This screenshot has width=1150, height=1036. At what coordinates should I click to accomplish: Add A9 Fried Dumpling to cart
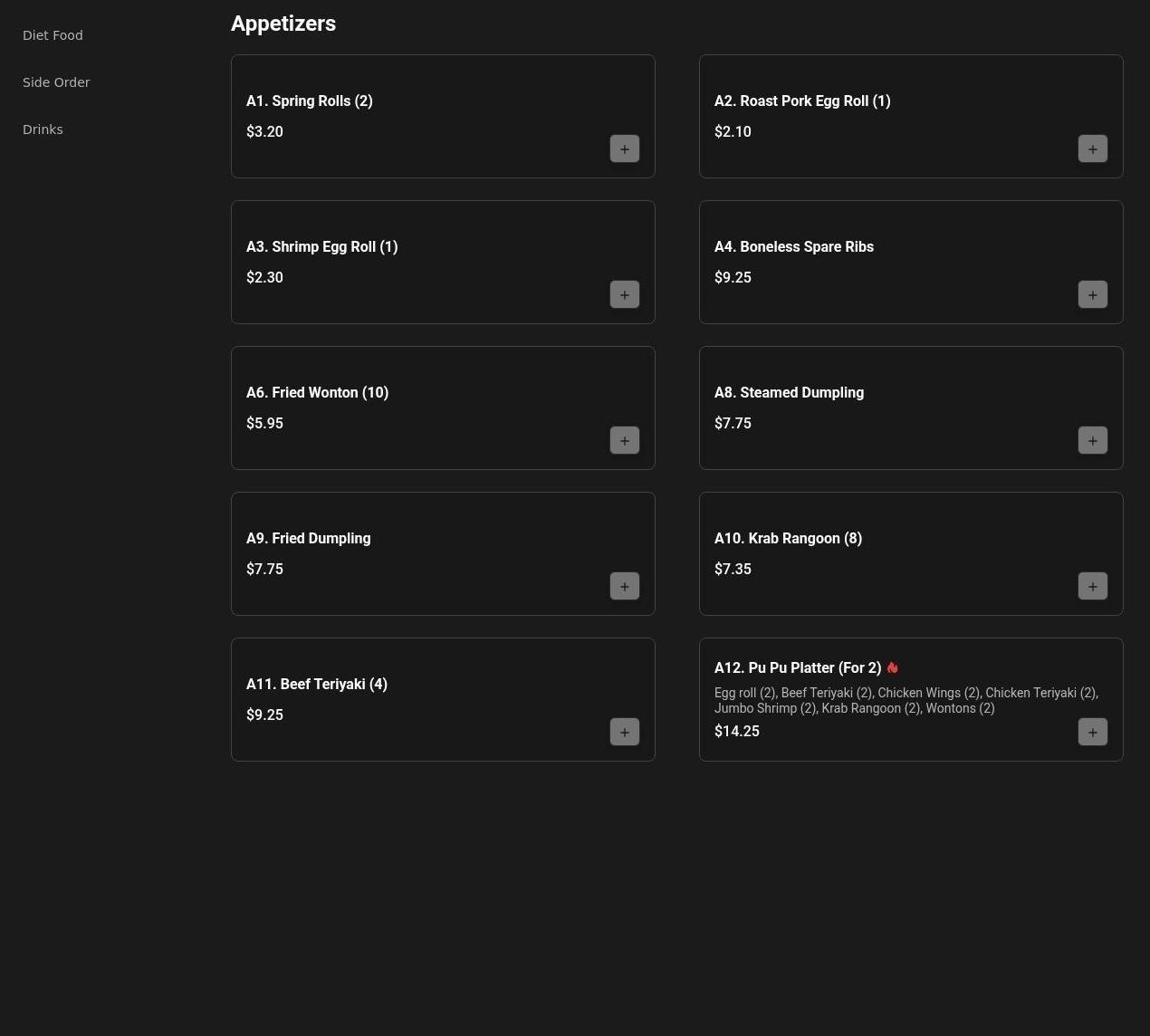point(624,587)
